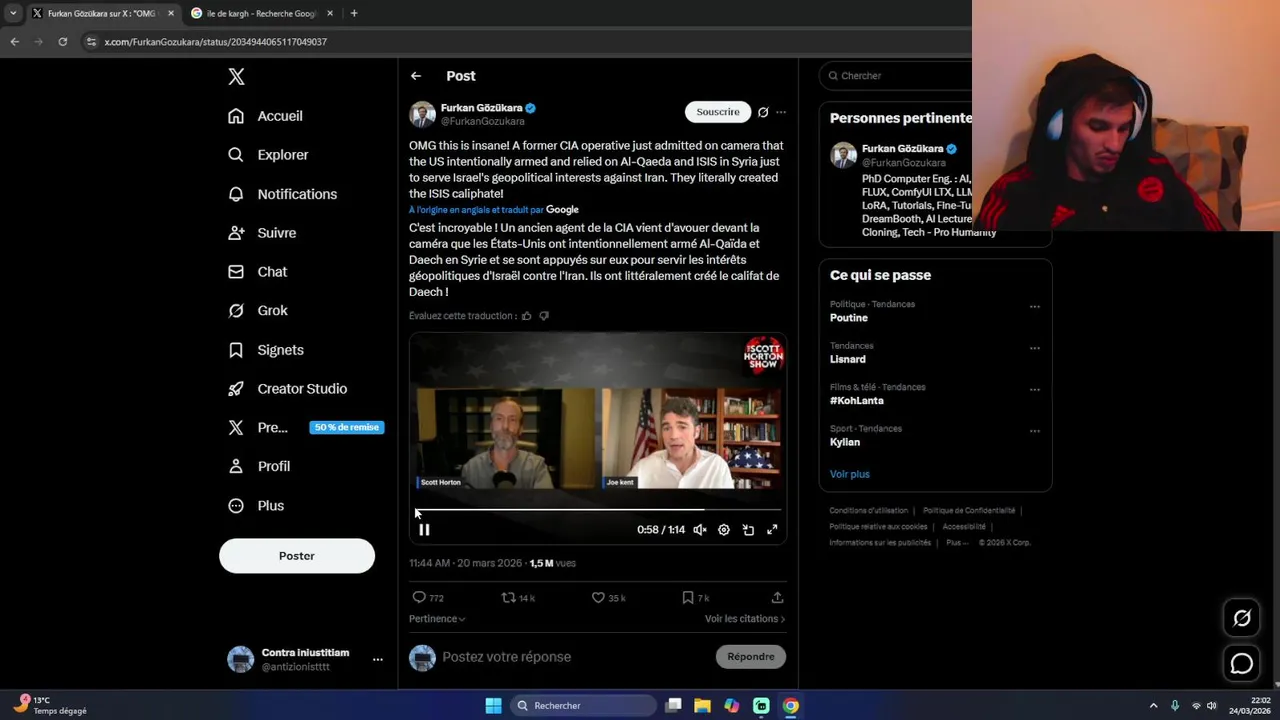The width and height of the screenshot is (1280, 720).
Task: Click the Chercher search box
Action: [896, 76]
